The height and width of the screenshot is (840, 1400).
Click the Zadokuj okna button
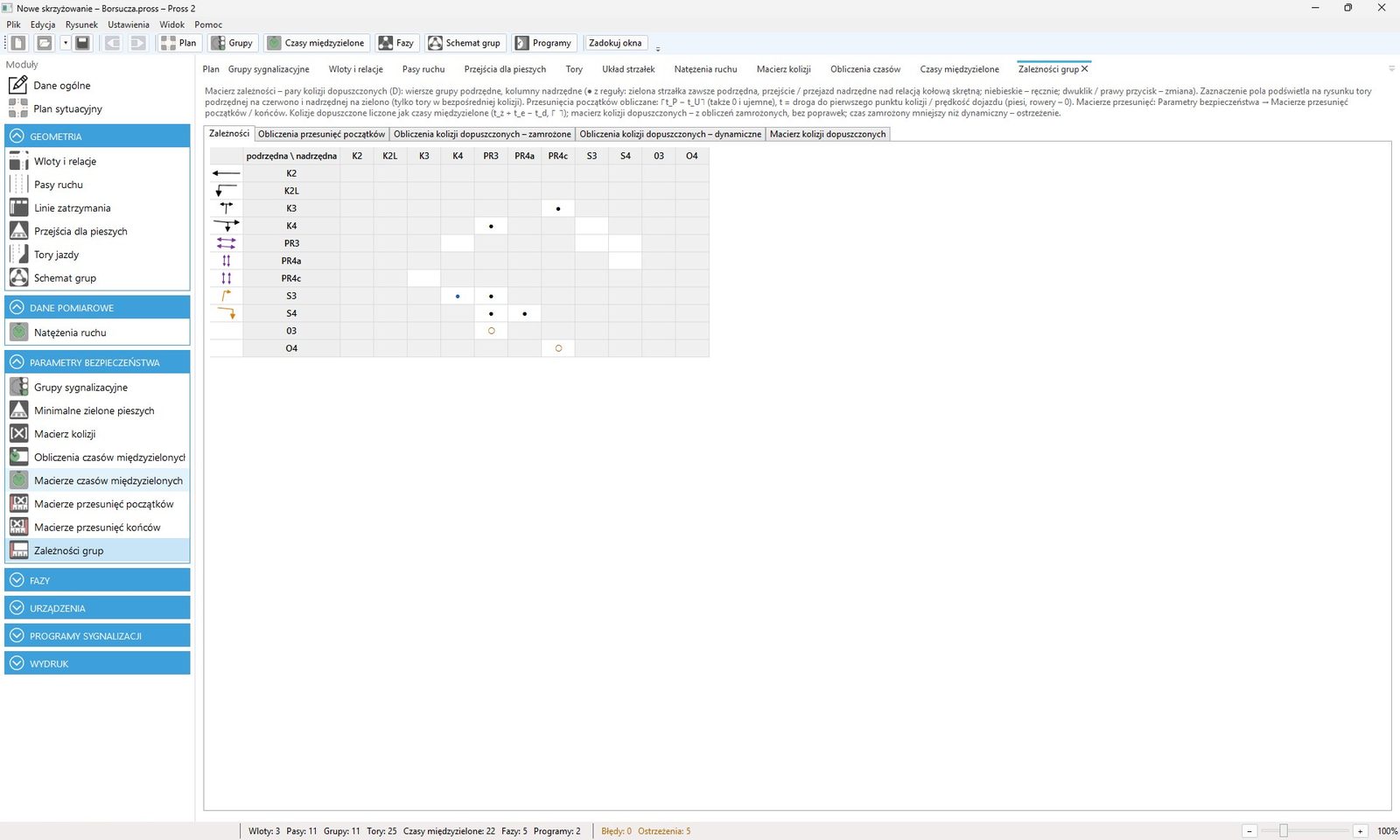[615, 43]
